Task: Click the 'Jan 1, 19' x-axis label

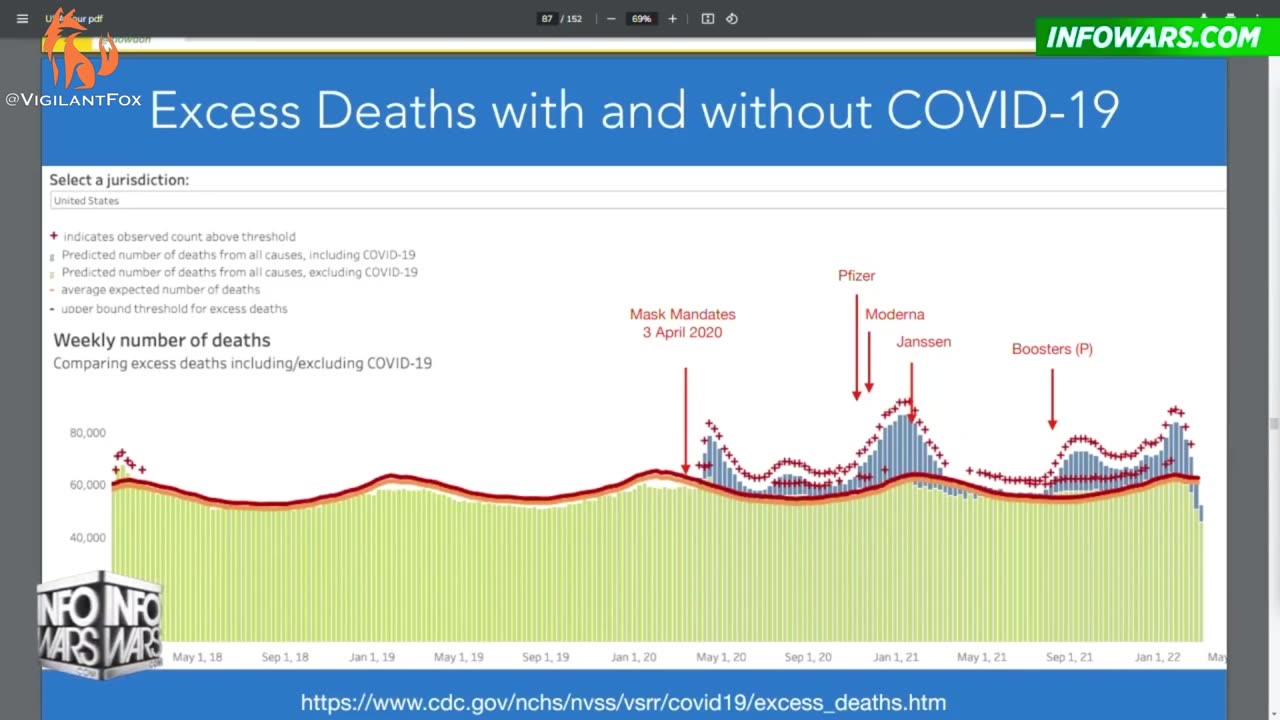Action: [372, 657]
